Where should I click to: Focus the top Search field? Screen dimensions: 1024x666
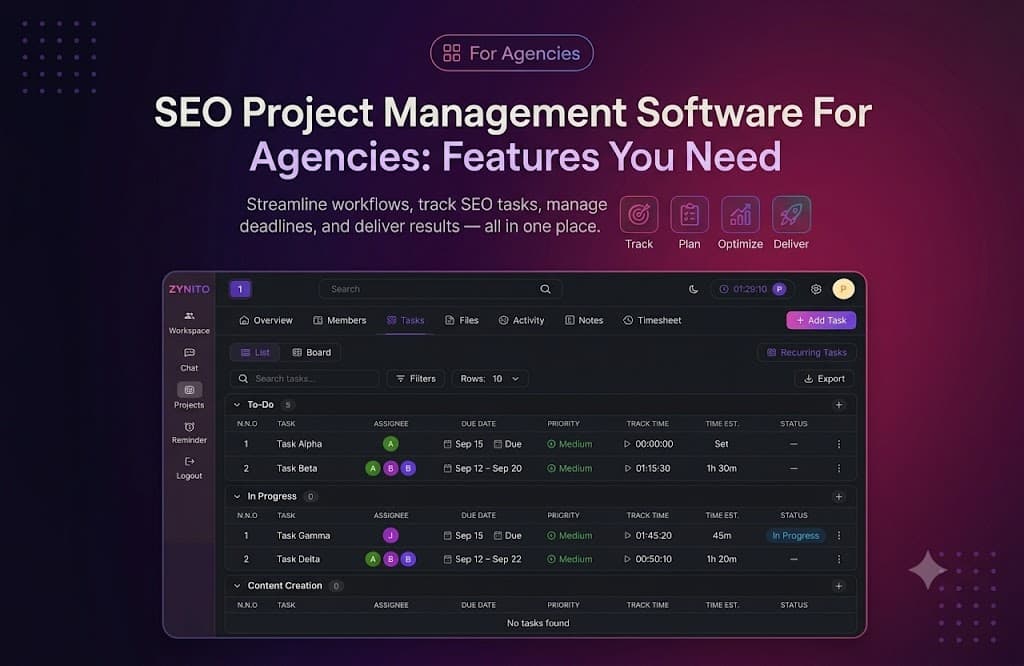[440, 289]
